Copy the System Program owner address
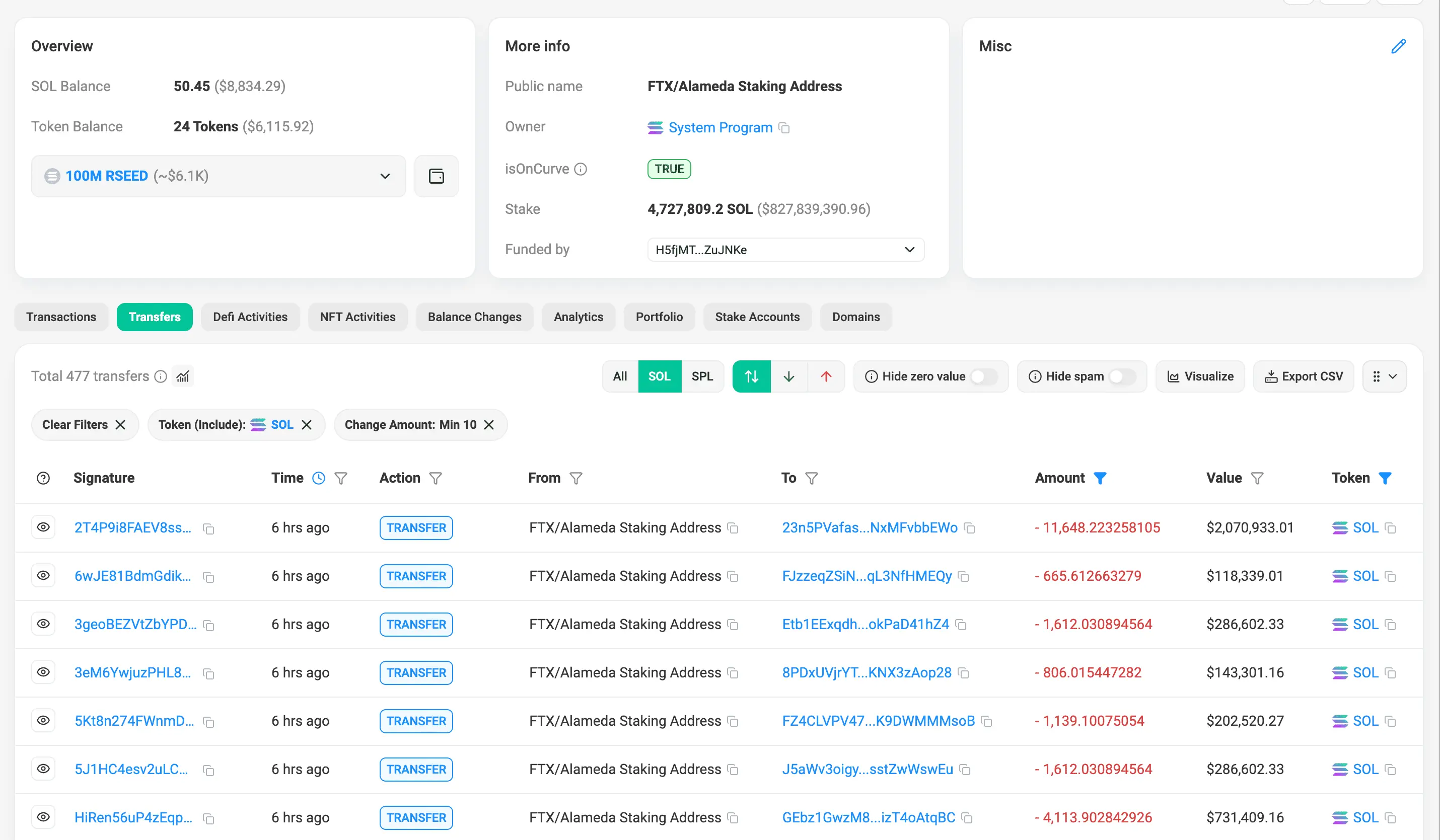Image resolution: width=1440 pixels, height=840 pixels. point(784,128)
